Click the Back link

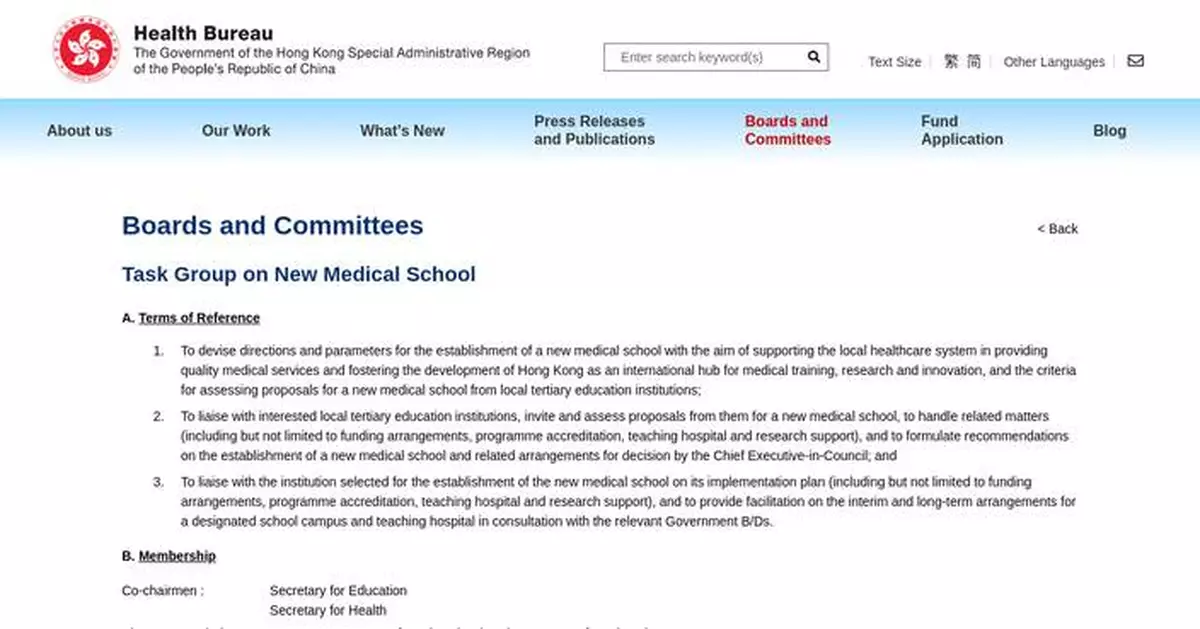click(1058, 229)
